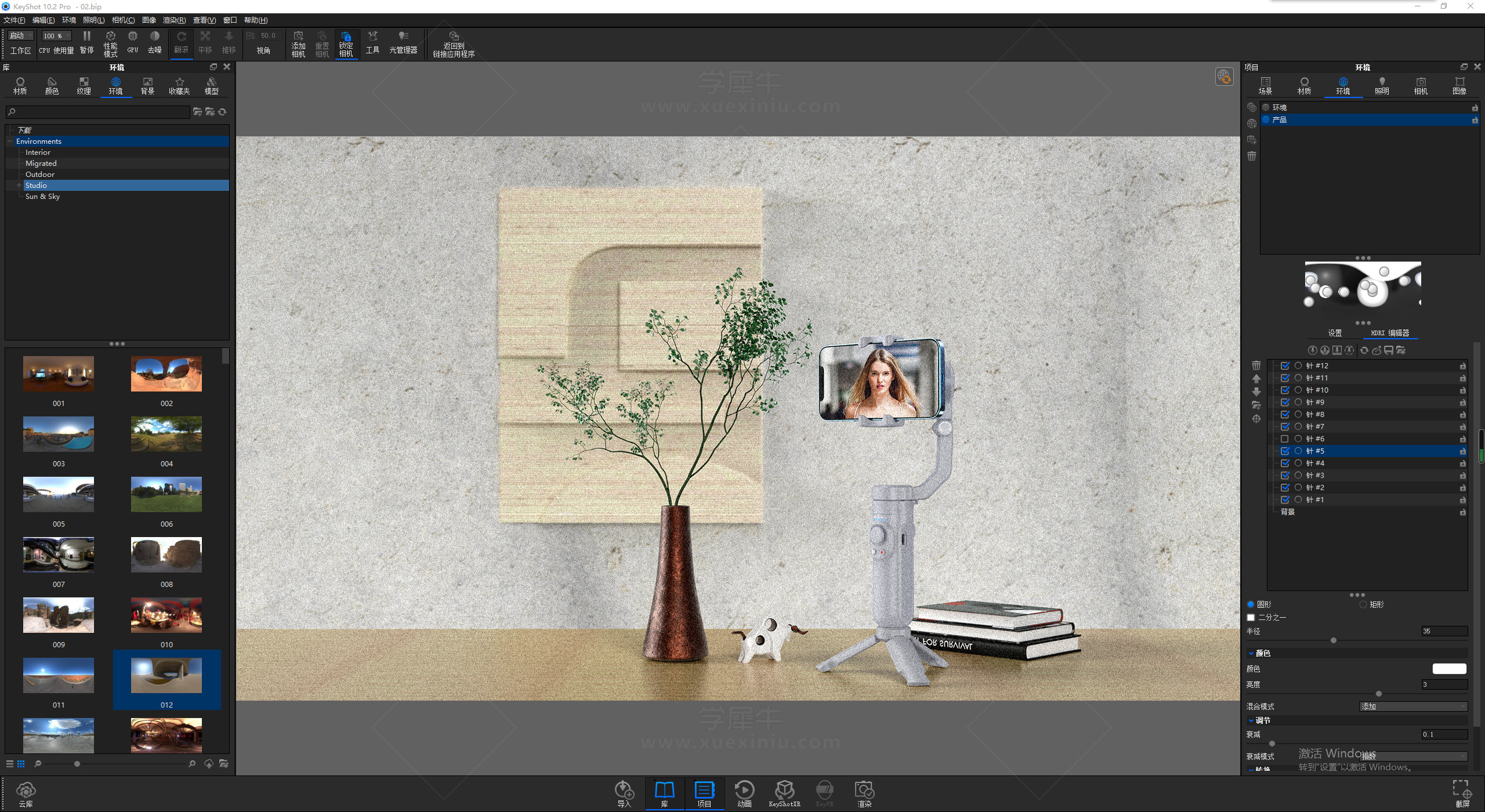1485x812 pixels.
Task: Open the 衰减模式 dropdown
Action: point(1413,756)
